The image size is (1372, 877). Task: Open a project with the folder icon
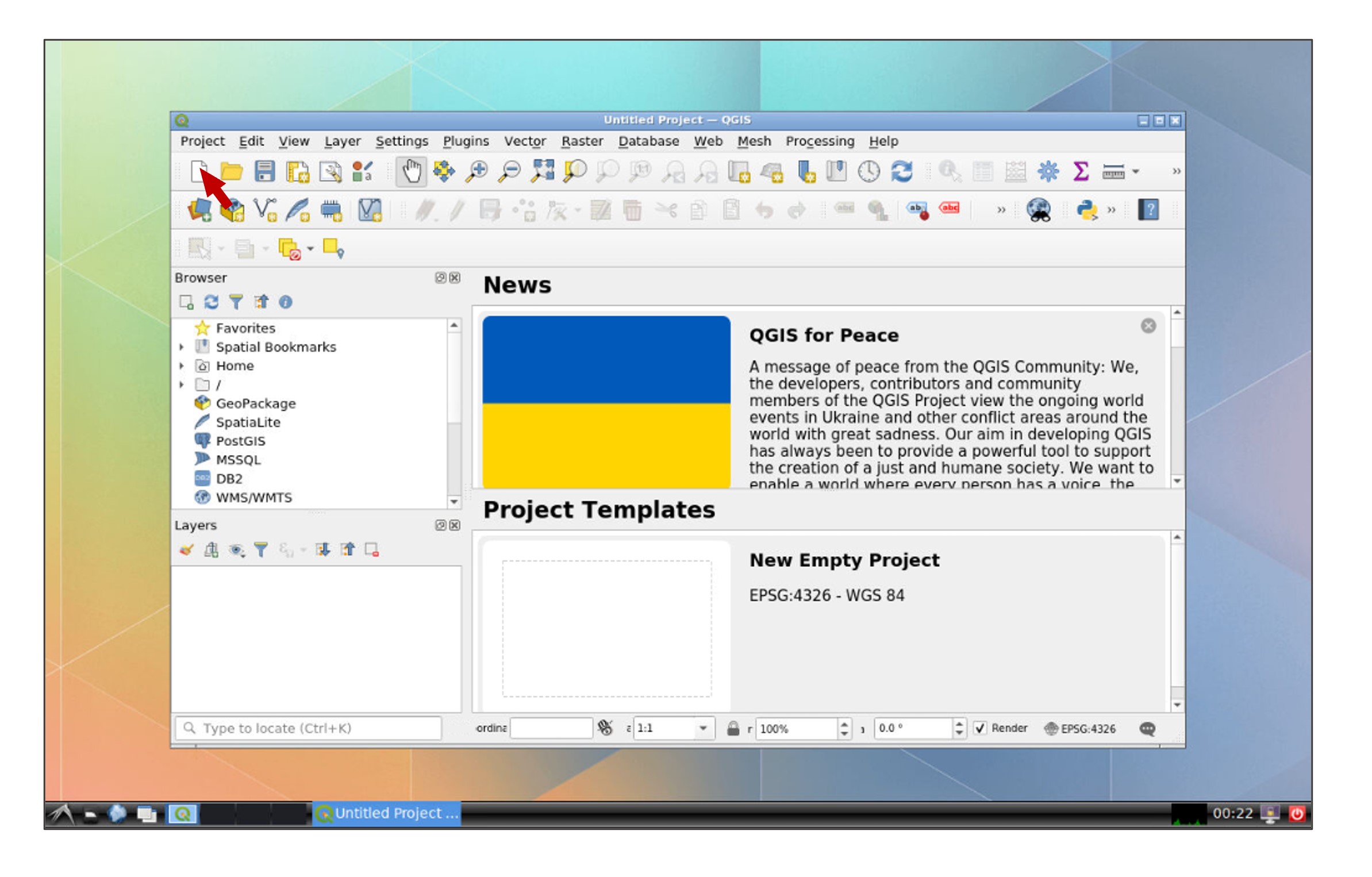pos(232,171)
